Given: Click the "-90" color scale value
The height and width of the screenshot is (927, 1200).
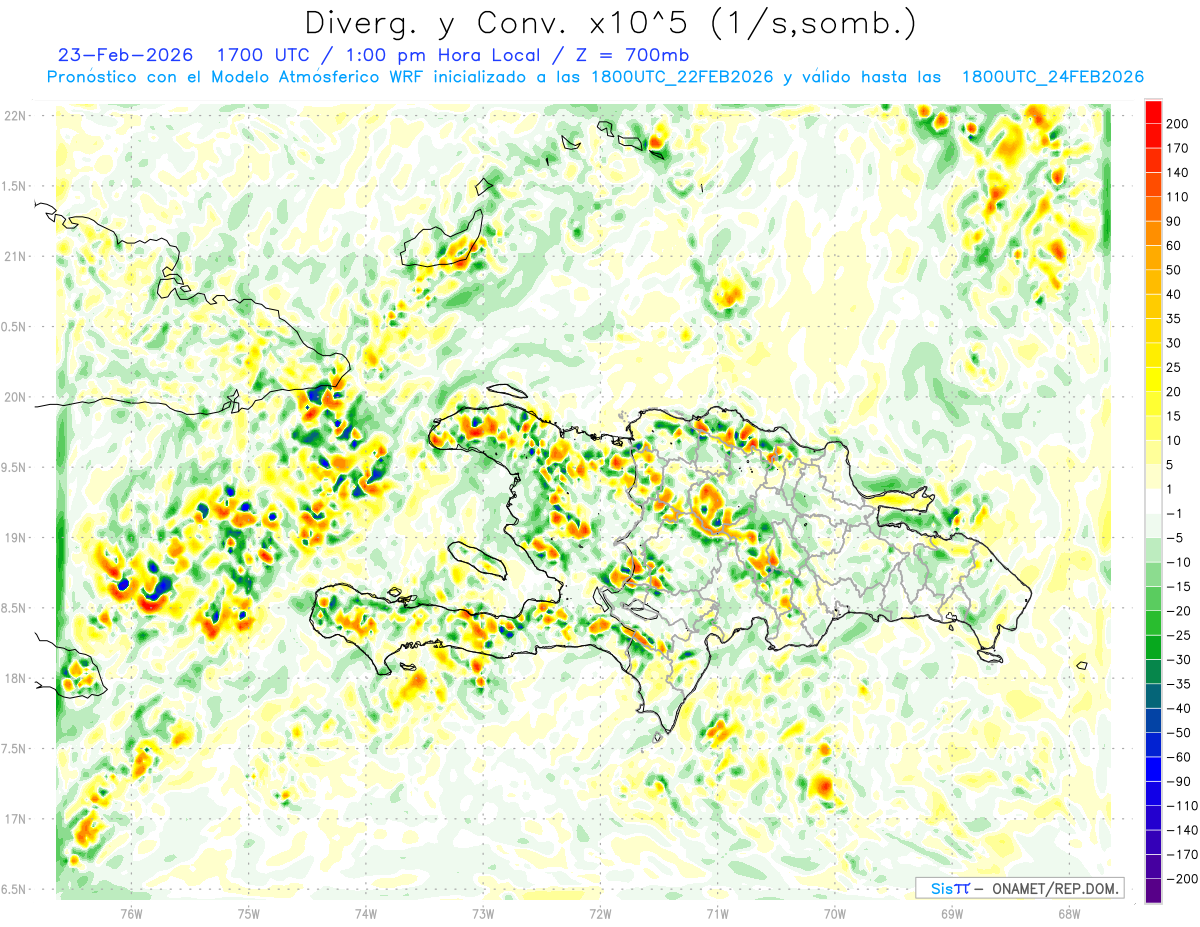Looking at the screenshot, I should [1179, 782].
